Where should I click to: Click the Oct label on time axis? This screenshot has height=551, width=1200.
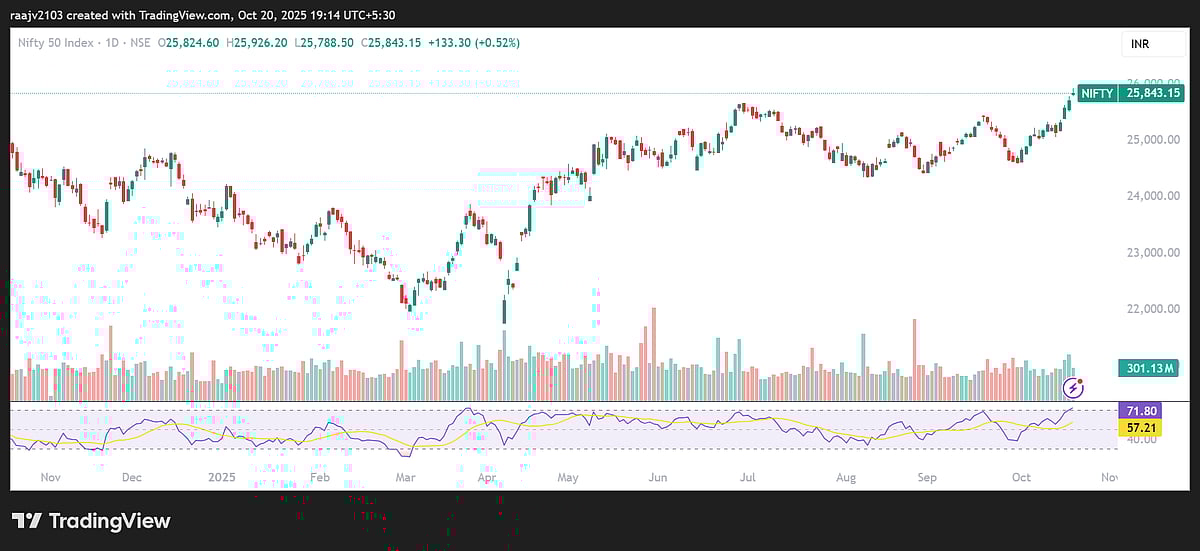pos(1019,478)
